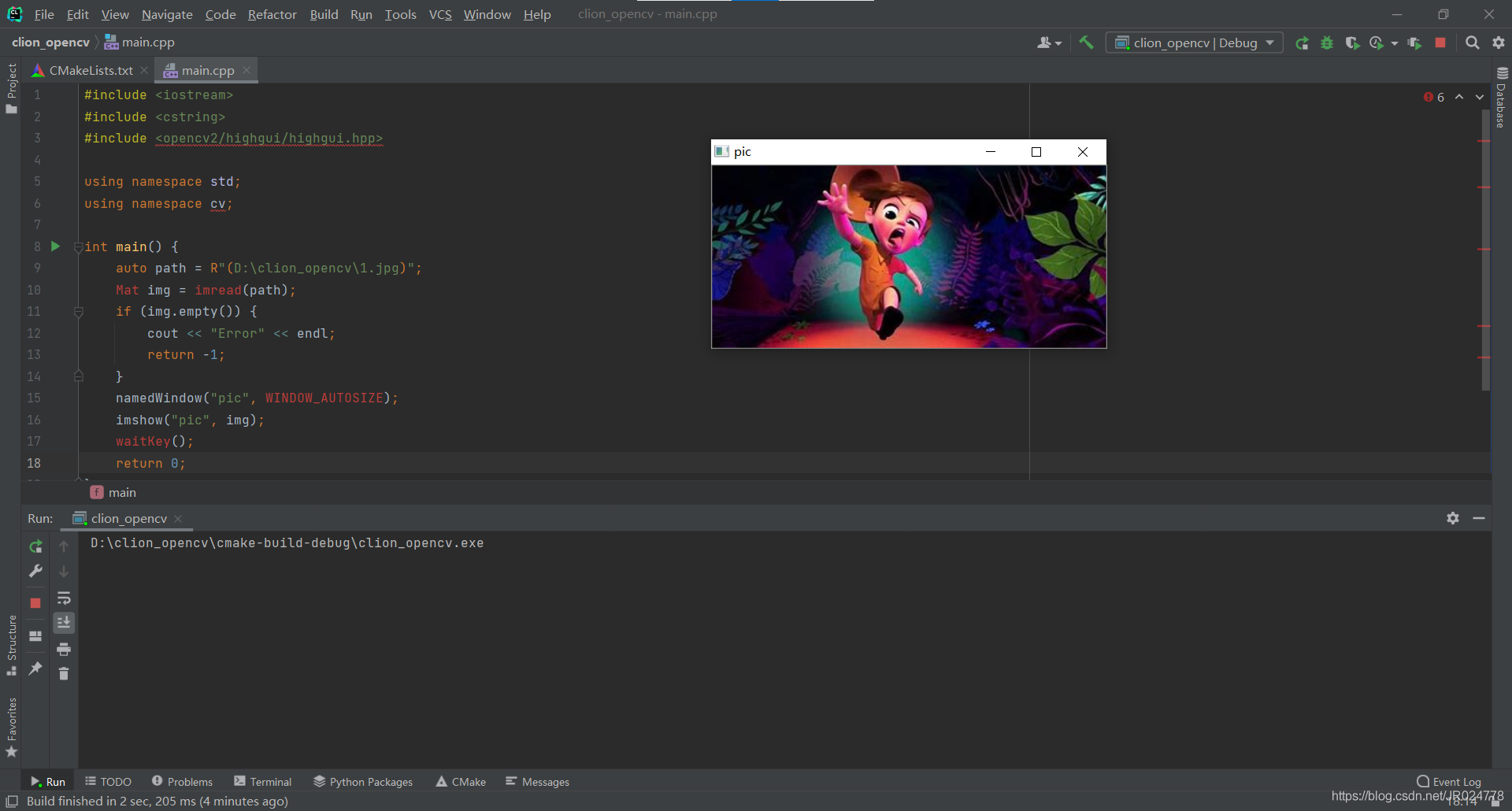Open the Refactor menu
Viewport: 1512px width, 811px height.
click(272, 14)
